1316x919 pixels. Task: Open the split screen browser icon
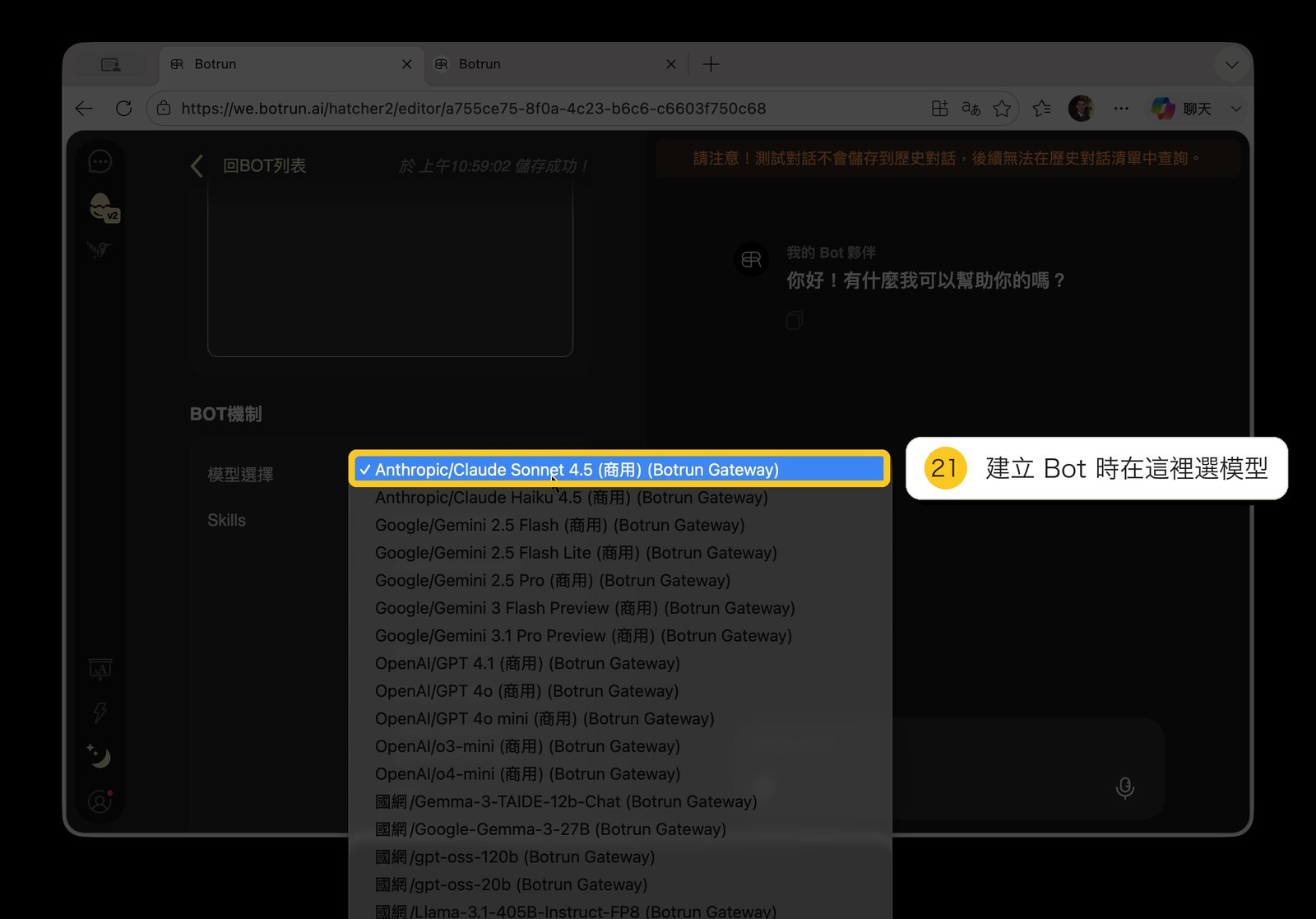pyautogui.click(x=939, y=109)
